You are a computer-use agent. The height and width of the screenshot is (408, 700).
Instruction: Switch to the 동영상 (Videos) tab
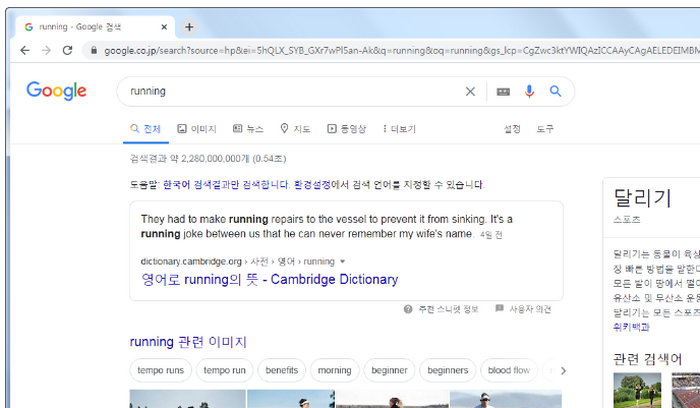(x=346, y=129)
